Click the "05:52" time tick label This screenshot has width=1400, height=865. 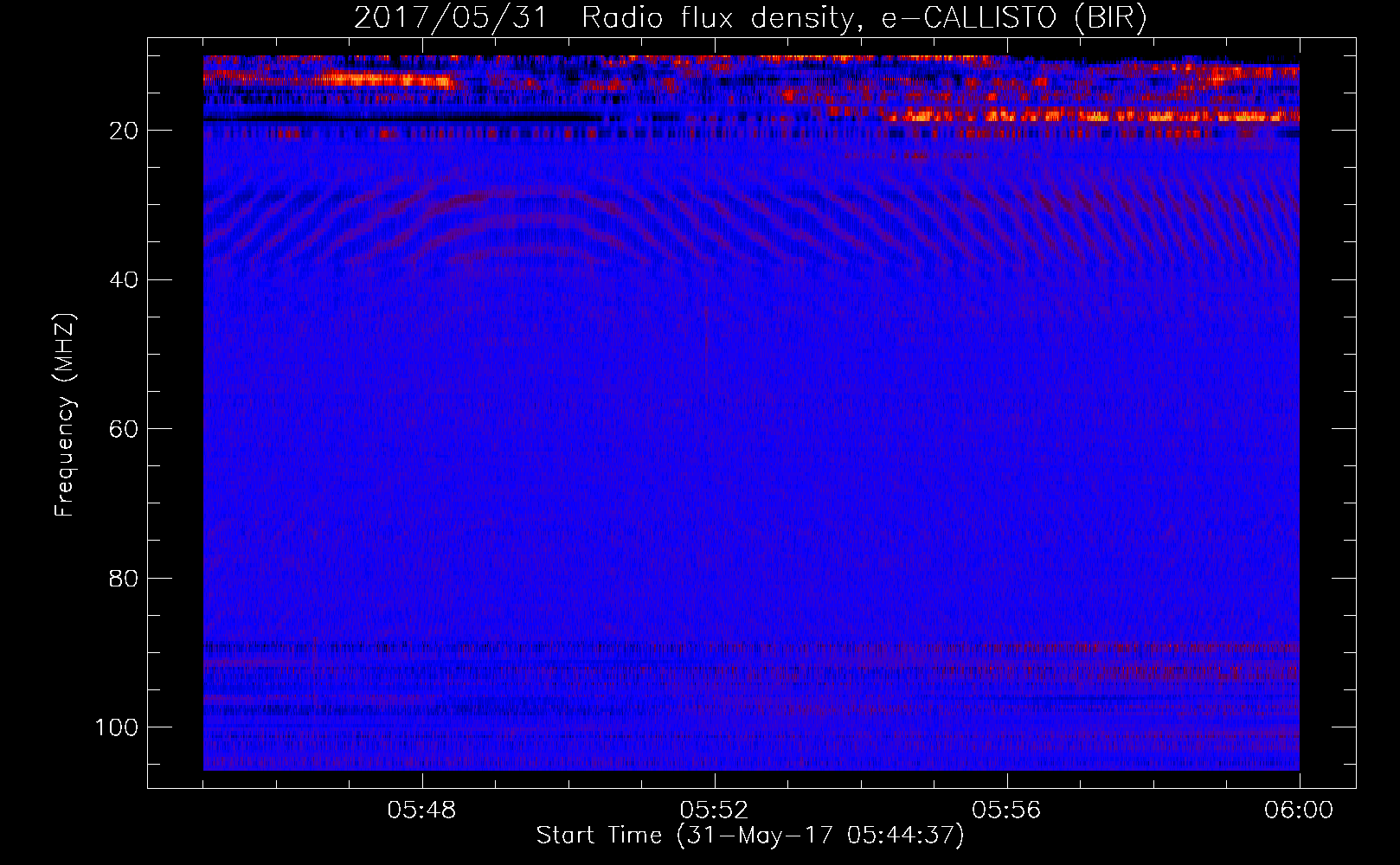click(x=714, y=811)
